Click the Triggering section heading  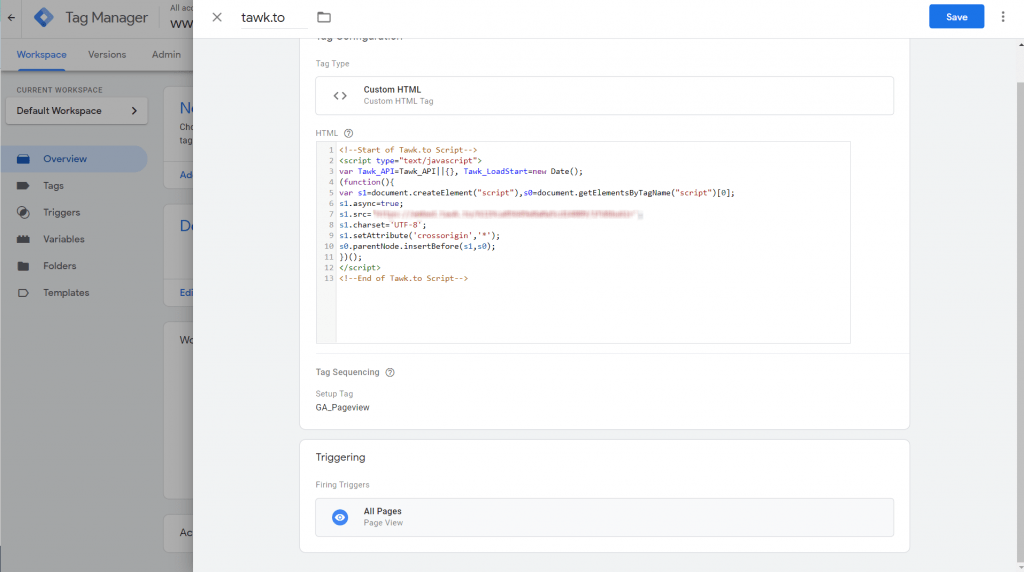click(x=340, y=457)
